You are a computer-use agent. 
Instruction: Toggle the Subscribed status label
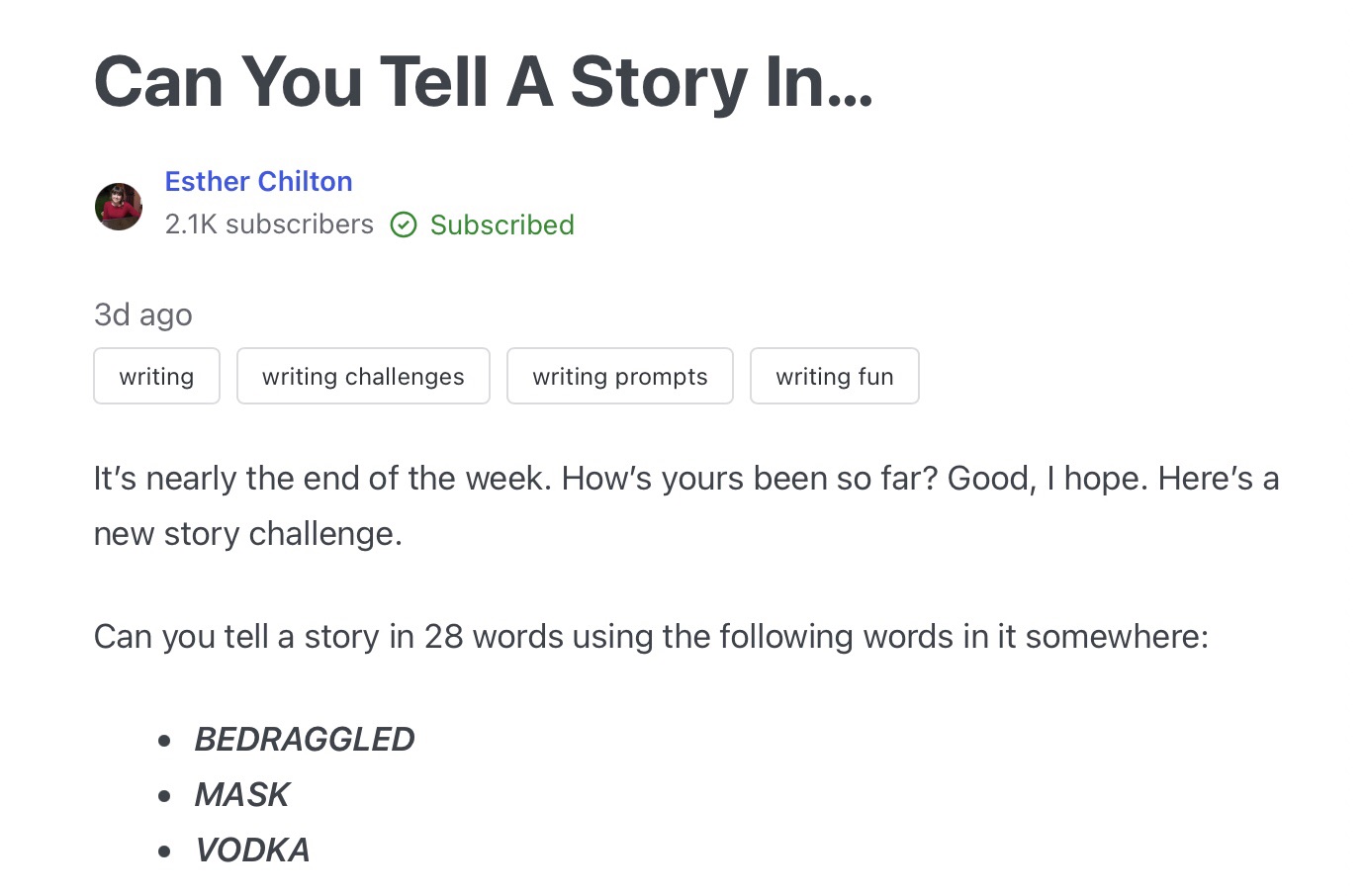501,225
